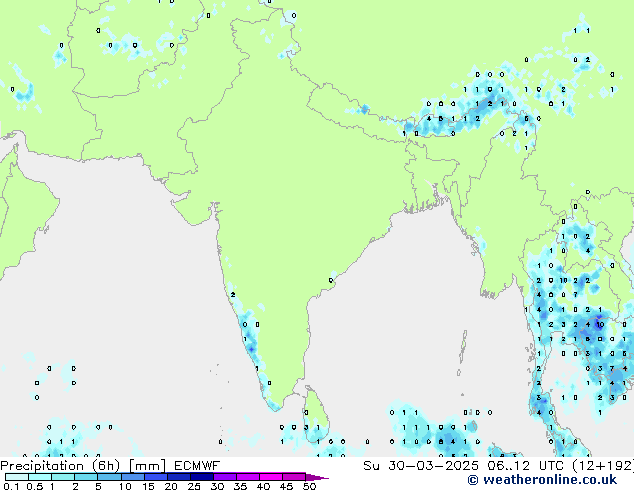Image resolution: width=634 pixels, height=490 pixels.
Task: Click the '[mm]' unit label
Action: (148, 466)
